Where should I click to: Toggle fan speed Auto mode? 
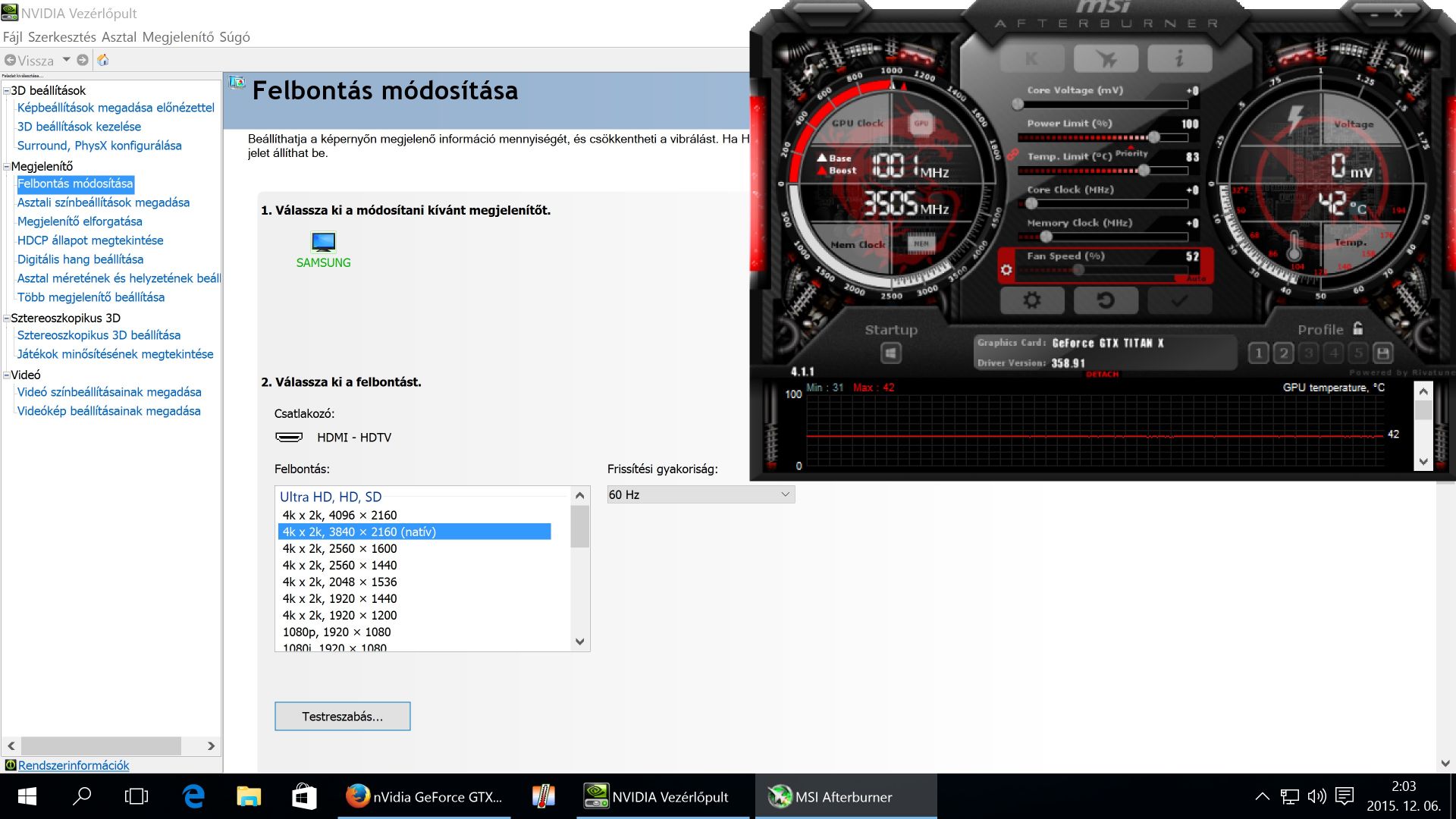coord(1196,279)
